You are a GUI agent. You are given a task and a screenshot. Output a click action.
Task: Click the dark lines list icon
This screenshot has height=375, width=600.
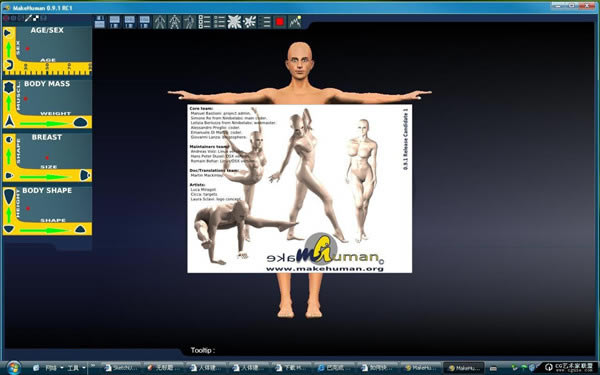coord(264,22)
